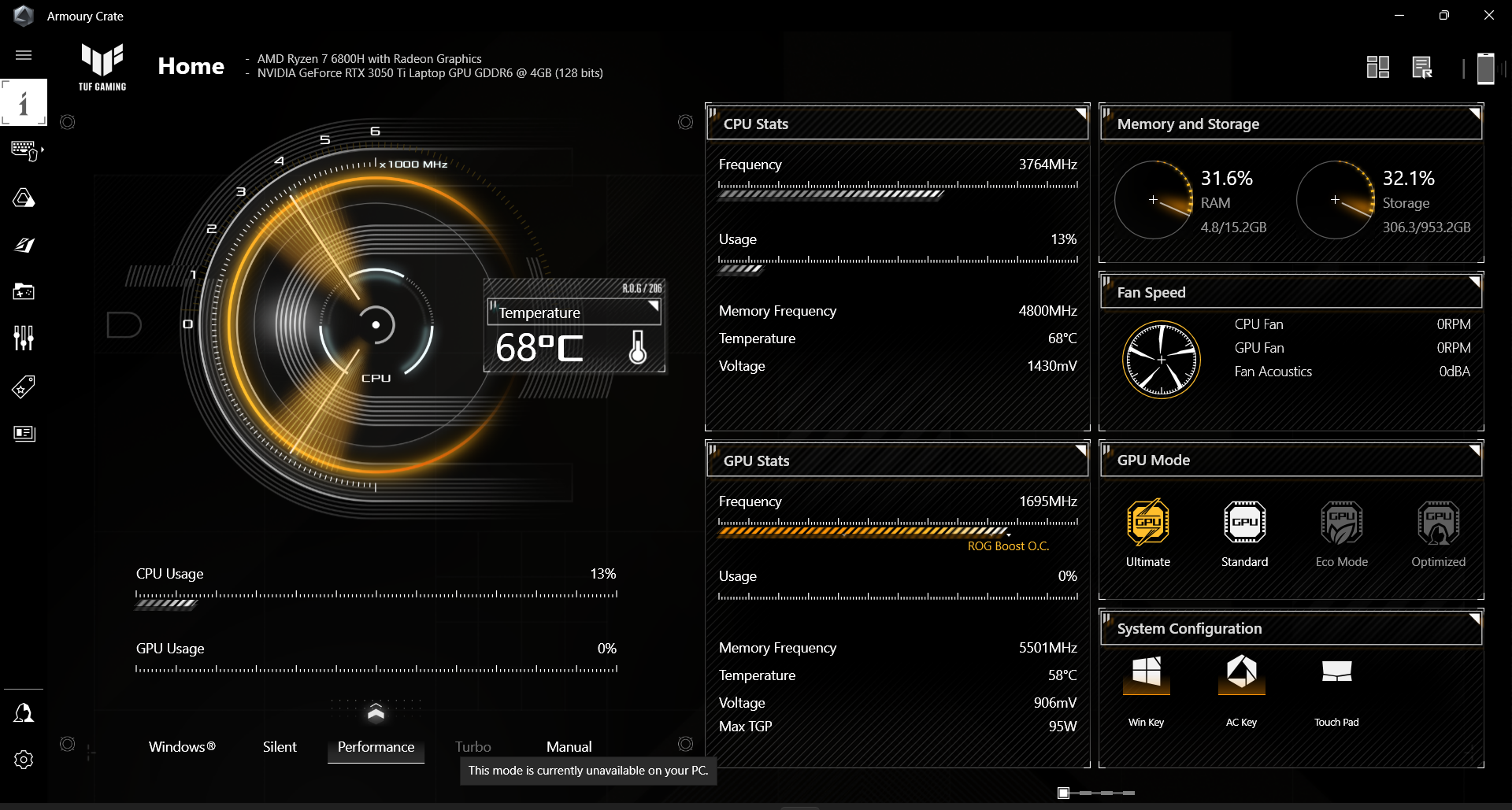Expand the Memory and Storage corner arrow
Viewport: 1512px width, 810px height.
[x=1474, y=113]
